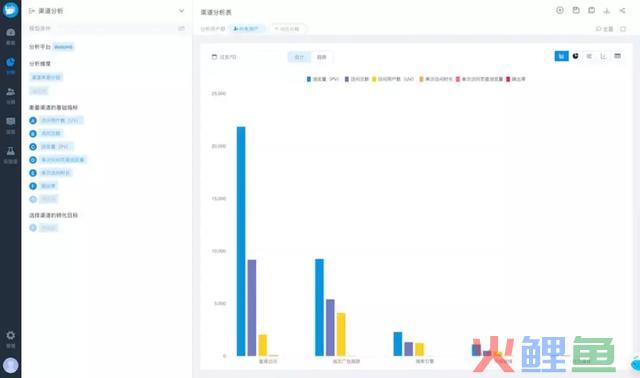This screenshot has height=378, width=640.
Task: Switch to the table view icon
Action: (x=617, y=56)
